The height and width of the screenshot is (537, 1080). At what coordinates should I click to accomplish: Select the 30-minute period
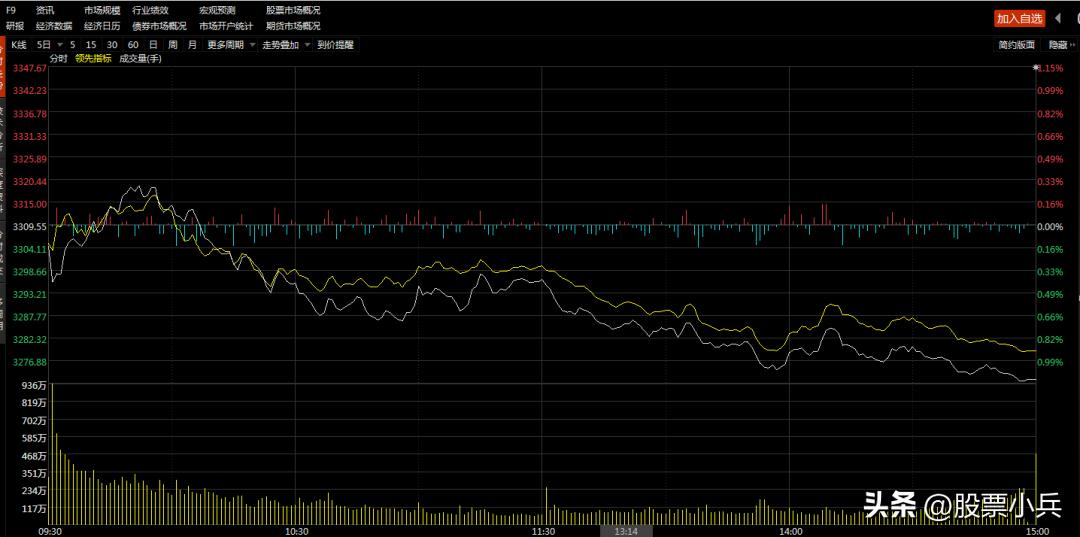tap(112, 45)
